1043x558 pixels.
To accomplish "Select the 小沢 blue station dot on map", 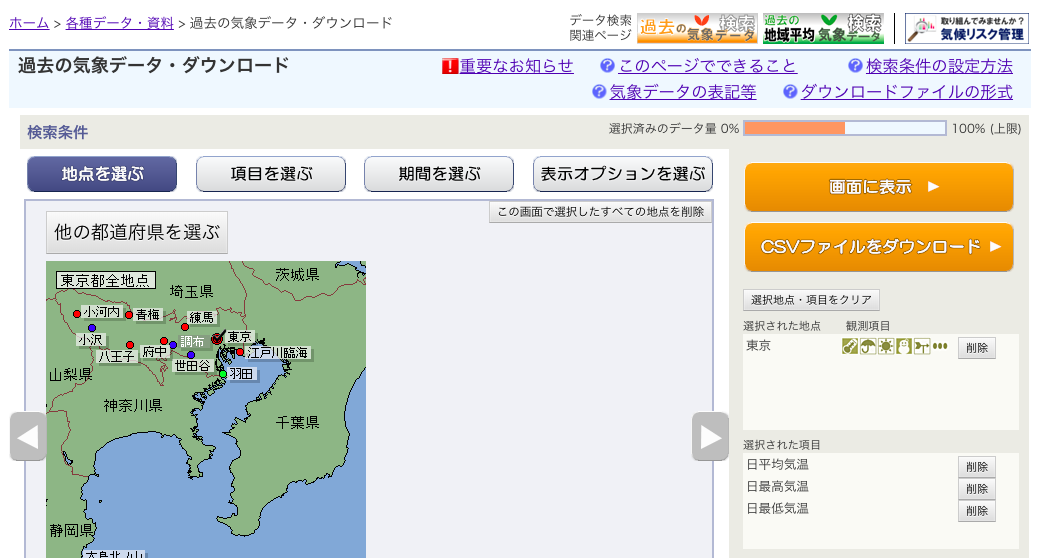I will pyautogui.click(x=92, y=328).
